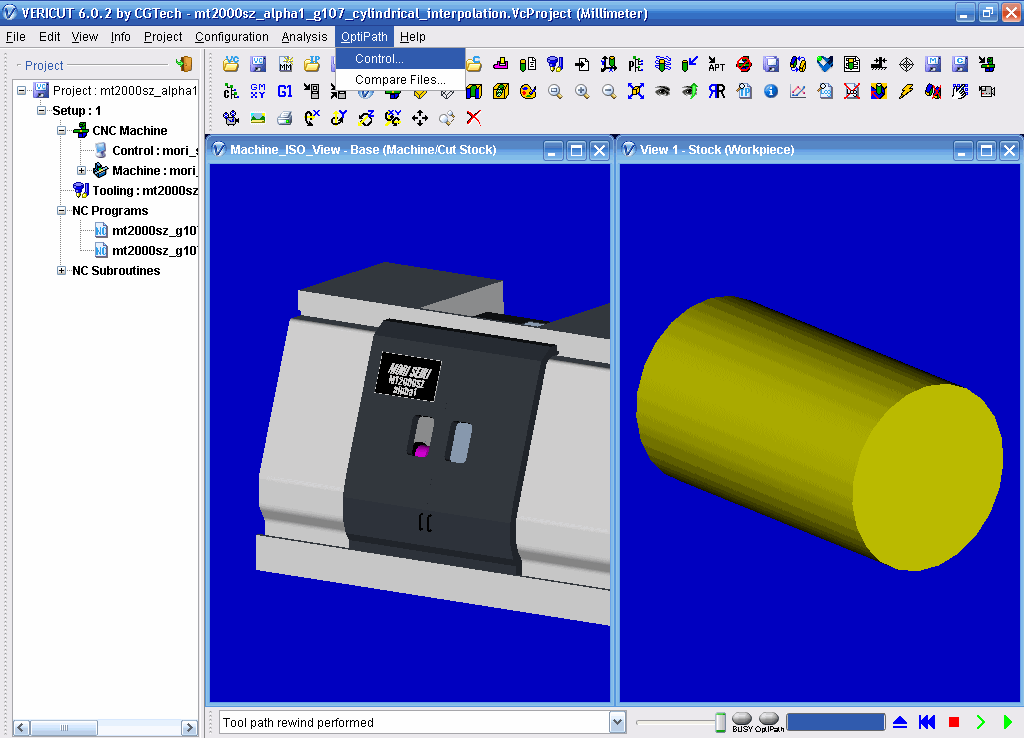Click the project tree horizontal scrollbar
Image resolution: width=1024 pixels, height=738 pixels.
coord(64,727)
